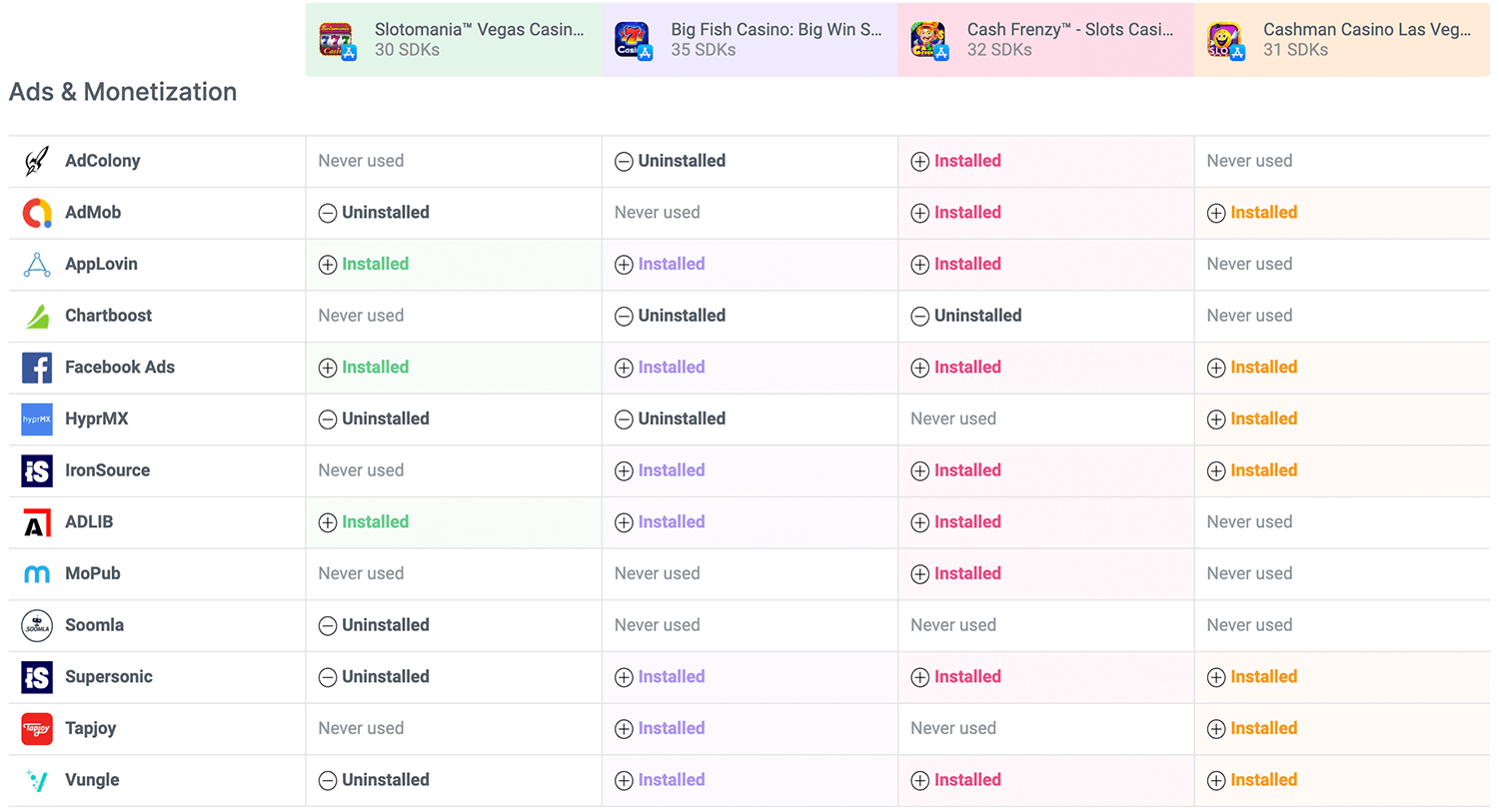Click '30 SDKs' under Slotomania

tap(407, 50)
